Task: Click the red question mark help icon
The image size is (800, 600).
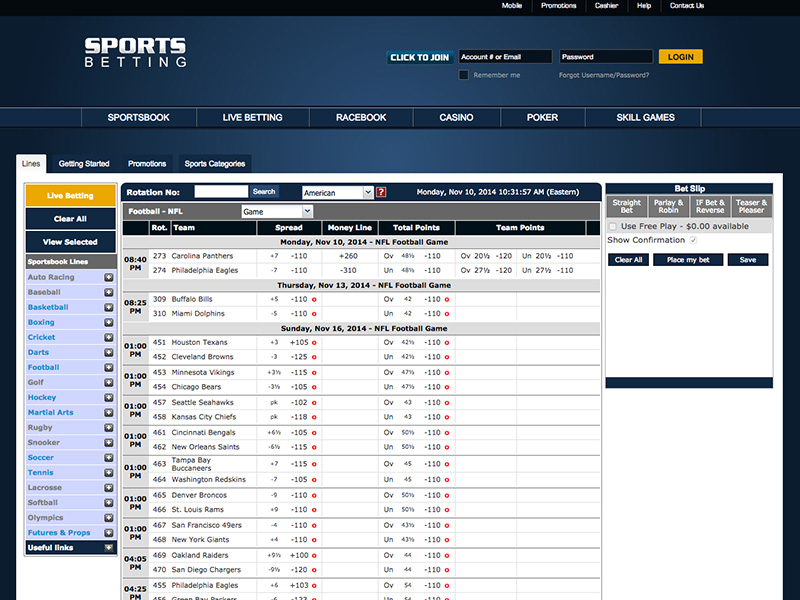Action: click(x=381, y=192)
